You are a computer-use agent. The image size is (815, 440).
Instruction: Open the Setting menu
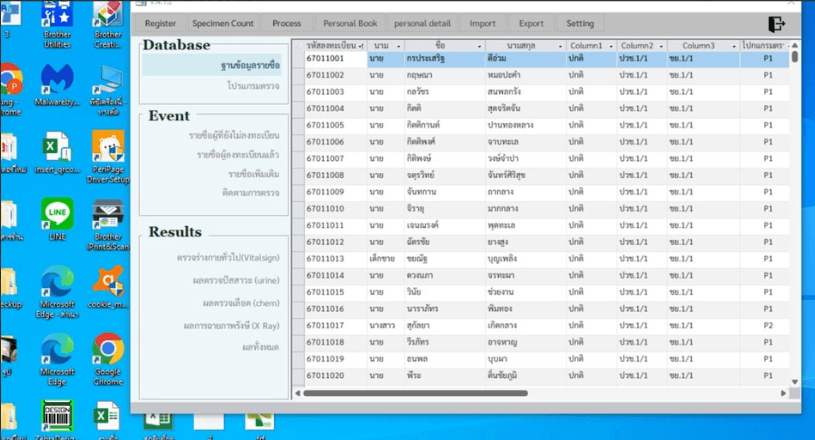[580, 23]
